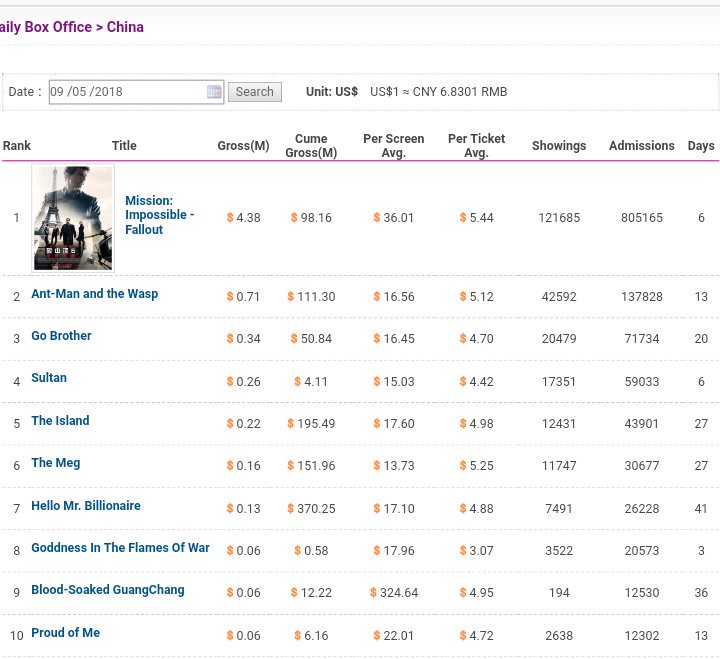Open The Island movie link

[60, 421]
